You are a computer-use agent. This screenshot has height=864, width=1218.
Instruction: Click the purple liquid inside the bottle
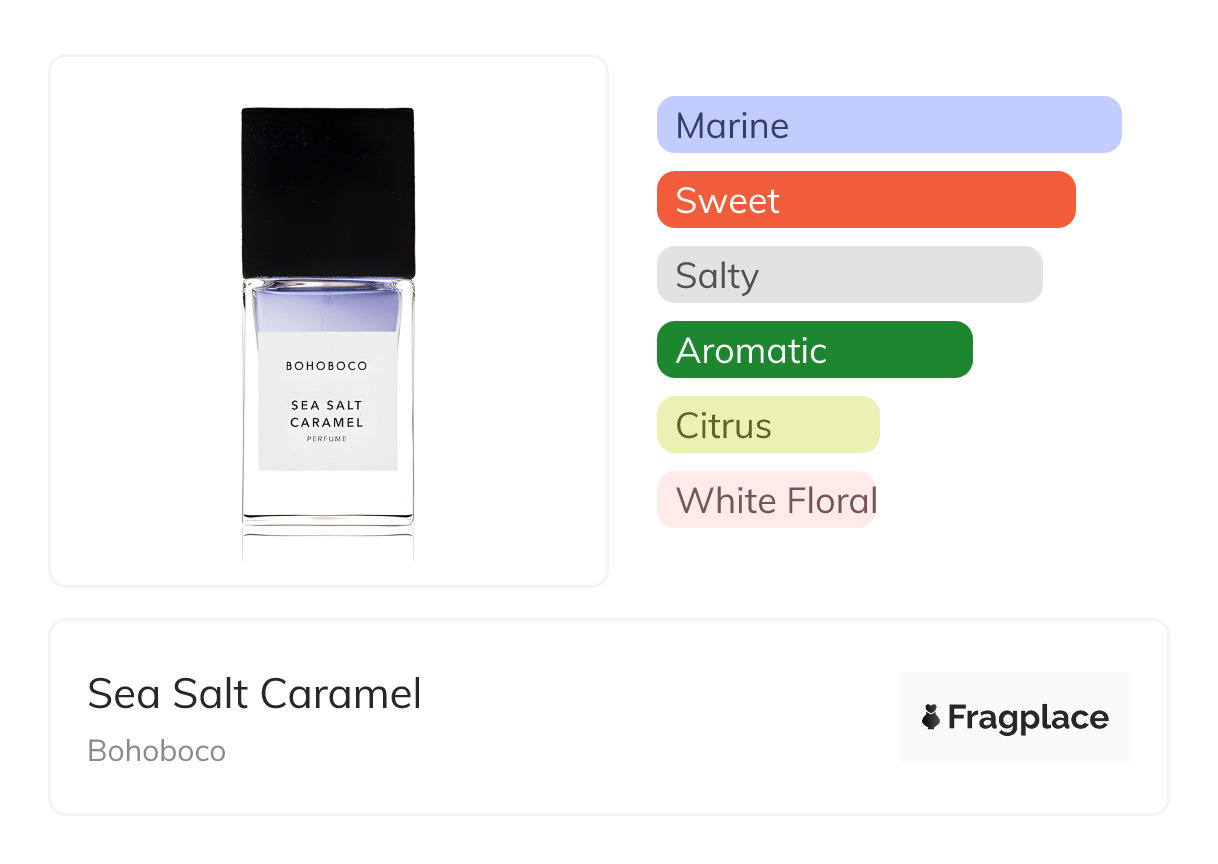pos(327,310)
